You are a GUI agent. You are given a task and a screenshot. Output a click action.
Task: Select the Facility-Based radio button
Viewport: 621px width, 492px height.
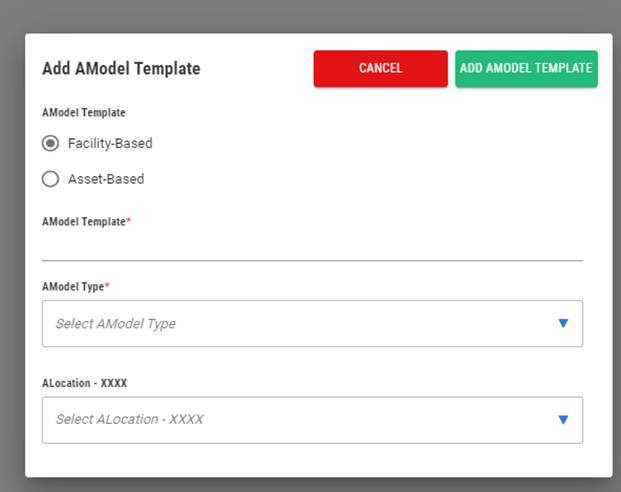(x=50, y=143)
